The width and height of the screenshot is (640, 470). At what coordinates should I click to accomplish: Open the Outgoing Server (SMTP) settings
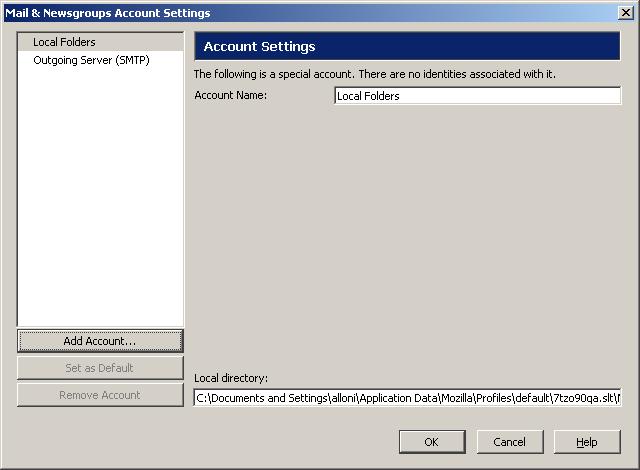click(91, 60)
